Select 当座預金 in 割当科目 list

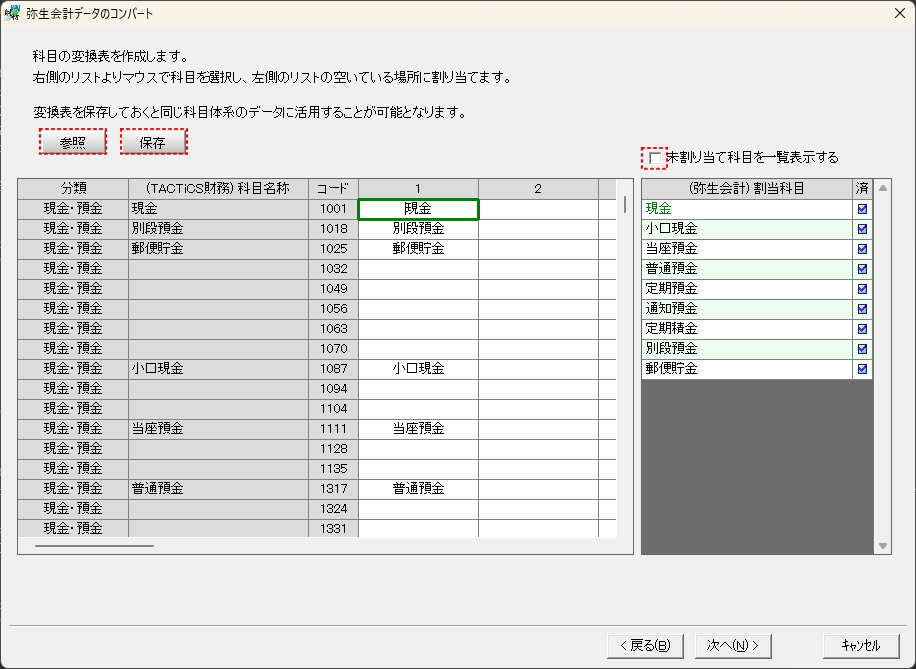(x=747, y=249)
